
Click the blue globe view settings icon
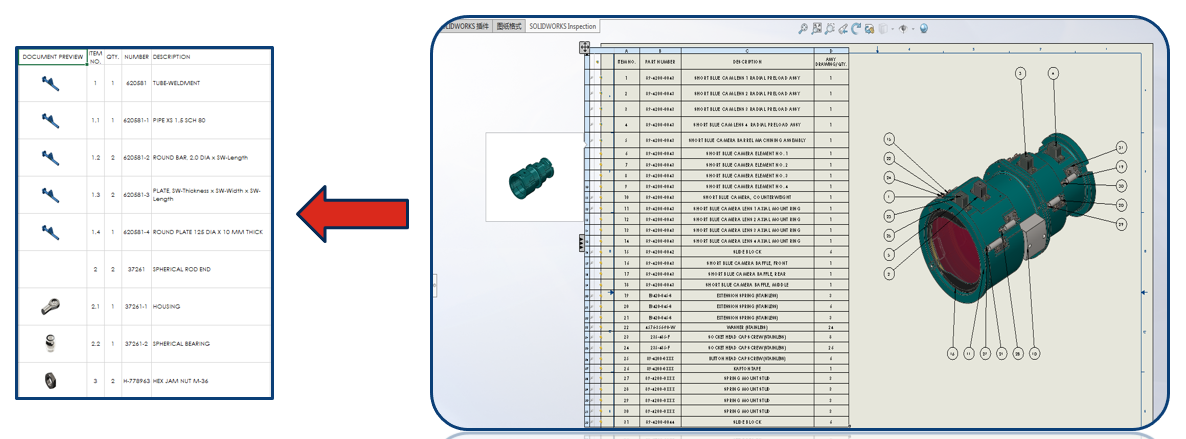pos(924,28)
